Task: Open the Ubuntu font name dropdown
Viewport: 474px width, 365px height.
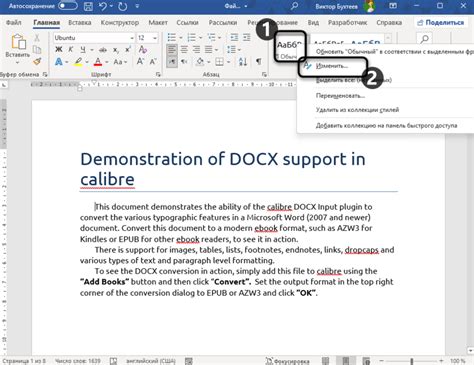Action: [132, 38]
